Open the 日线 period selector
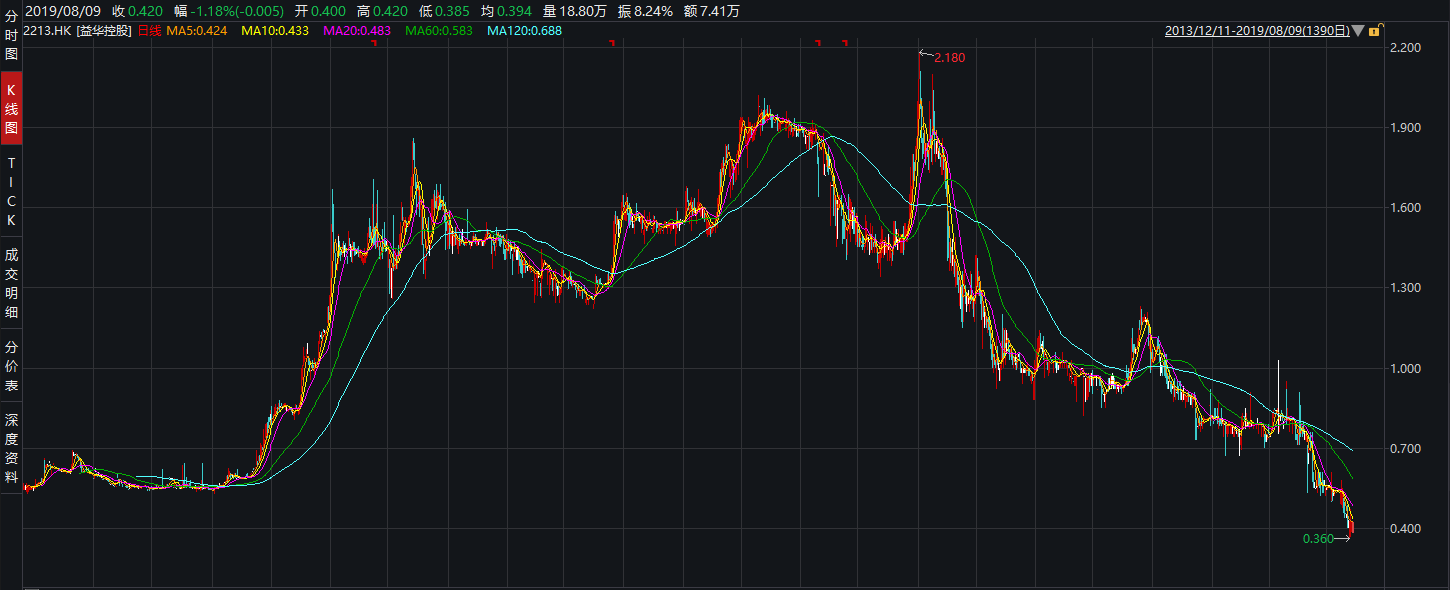This screenshot has height=590, width=1450. (149, 31)
